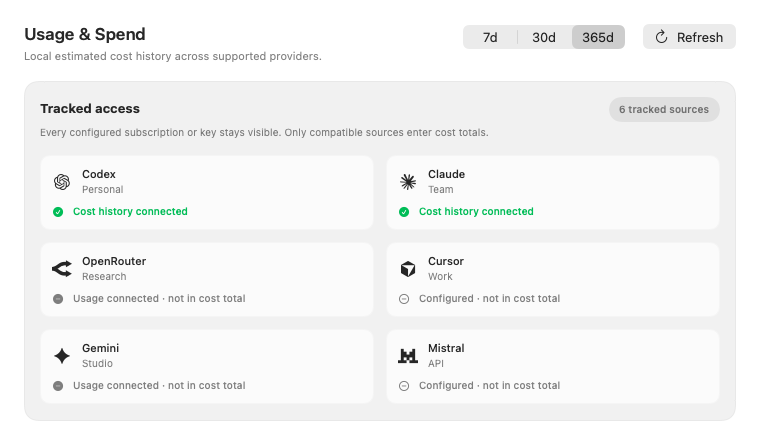Viewport: 760px width, 440px height.
Task: Click the Codex OpenAI logo icon
Action: (62, 182)
